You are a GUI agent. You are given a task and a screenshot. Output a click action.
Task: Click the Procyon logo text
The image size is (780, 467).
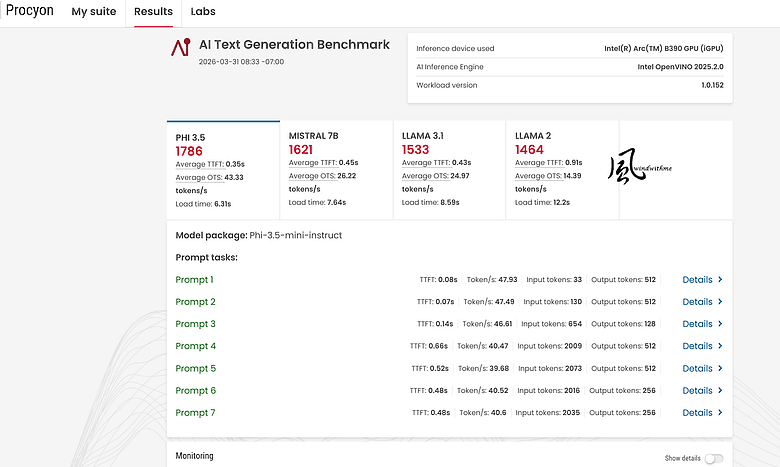(29, 10)
